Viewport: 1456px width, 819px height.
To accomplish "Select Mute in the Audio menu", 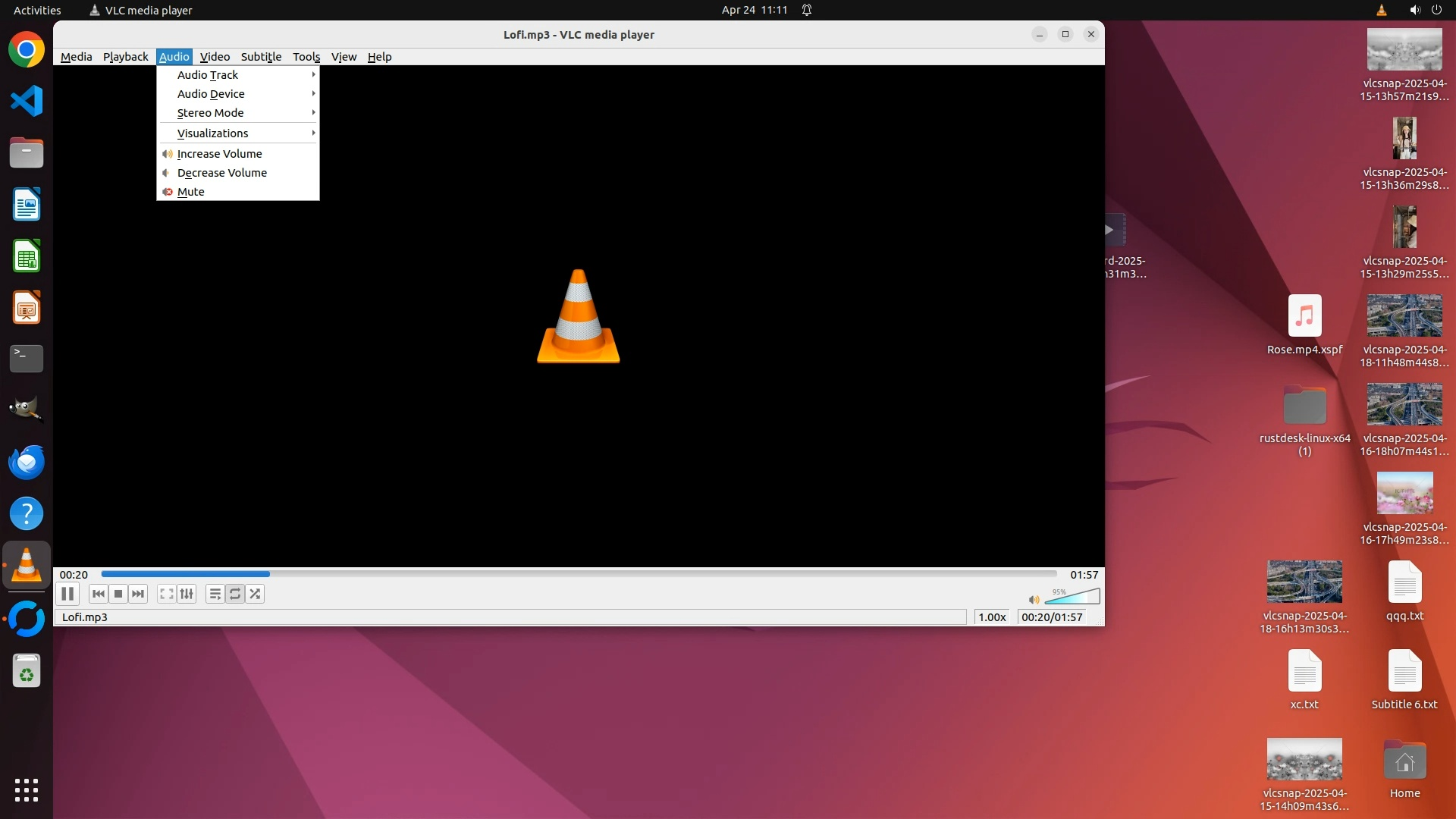I will pyautogui.click(x=191, y=192).
